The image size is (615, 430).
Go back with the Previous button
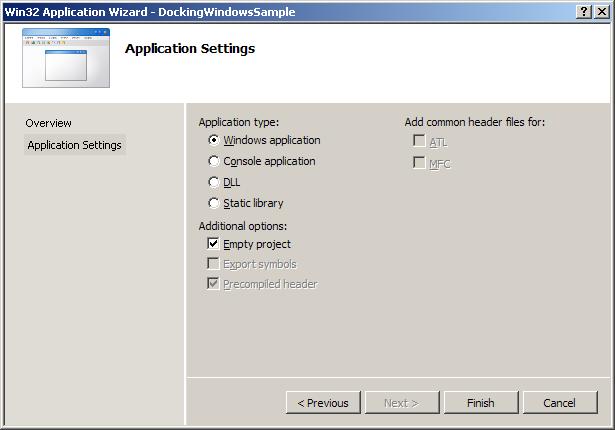323,403
